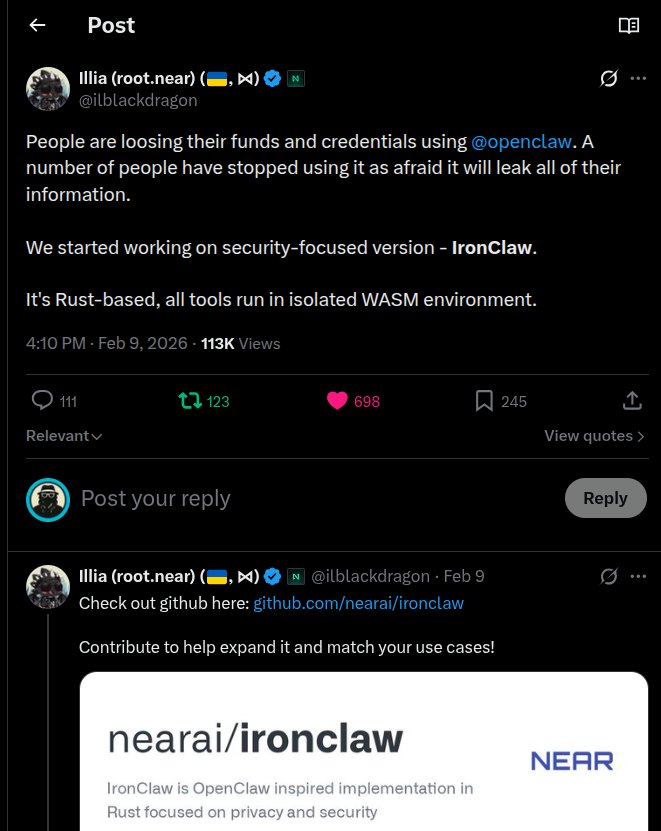Viewport: 661px width, 831px height.
Task: Toggle the bookmark icon showing 245
Action: tap(484, 401)
